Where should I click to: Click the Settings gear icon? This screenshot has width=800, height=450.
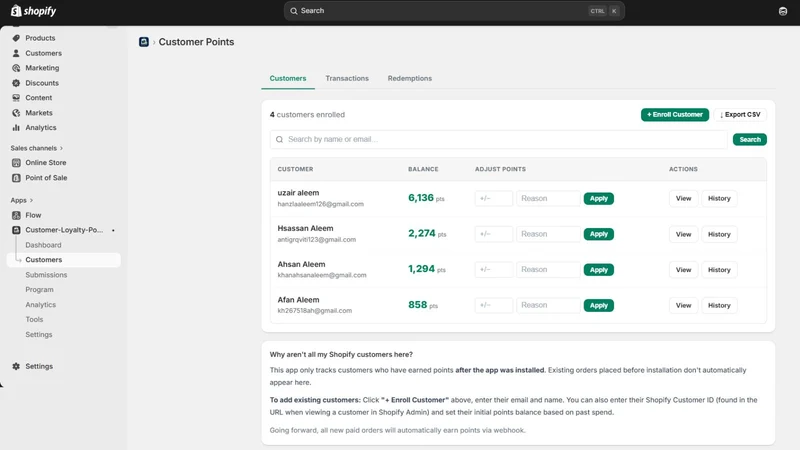[16, 366]
